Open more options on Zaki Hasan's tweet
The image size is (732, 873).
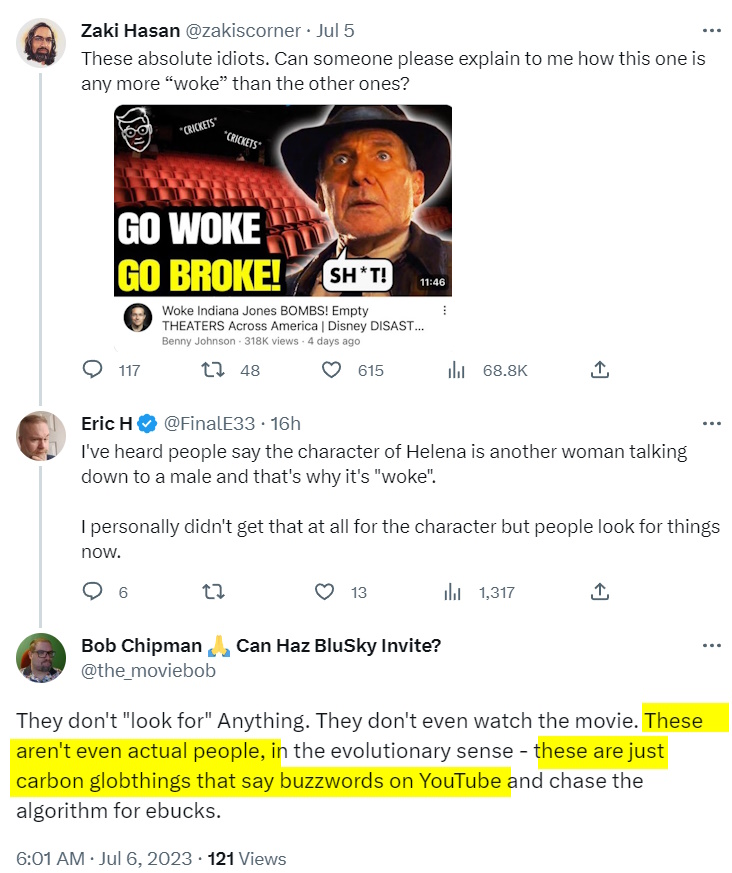711,31
